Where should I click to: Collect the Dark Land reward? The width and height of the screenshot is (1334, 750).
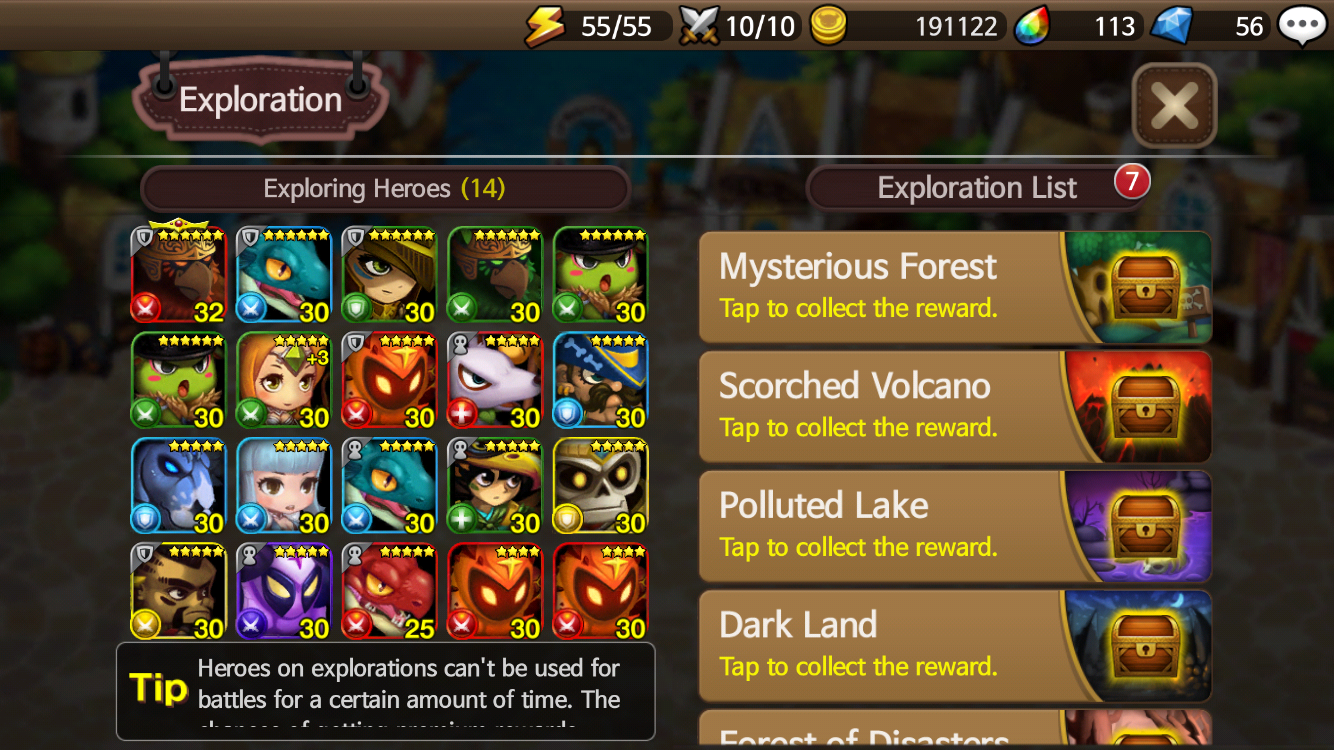pos(955,645)
